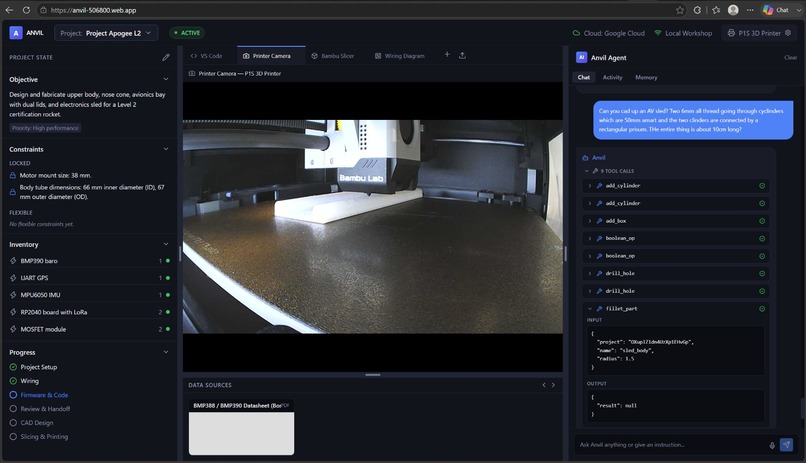Image resolution: width=806 pixels, height=463 pixels.
Task: Open the browser profile avatar
Action: 733,10
